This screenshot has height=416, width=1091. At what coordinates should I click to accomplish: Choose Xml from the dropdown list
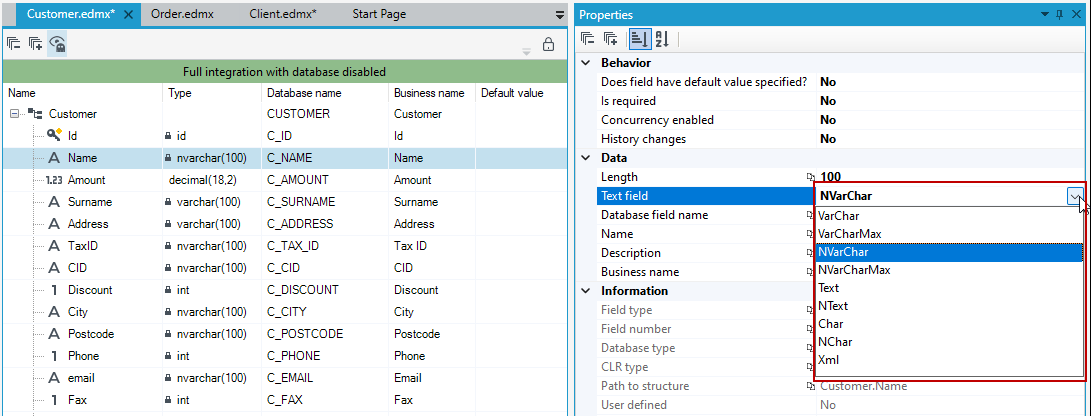pyautogui.click(x=949, y=360)
